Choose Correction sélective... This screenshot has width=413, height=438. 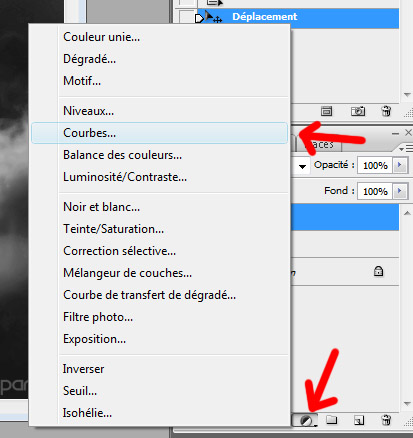click(x=119, y=251)
